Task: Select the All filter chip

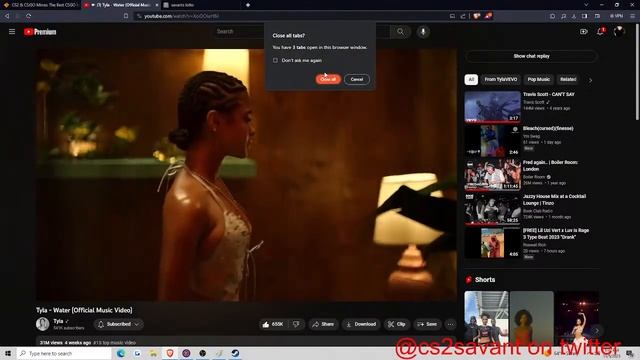Action: (471, 79)
